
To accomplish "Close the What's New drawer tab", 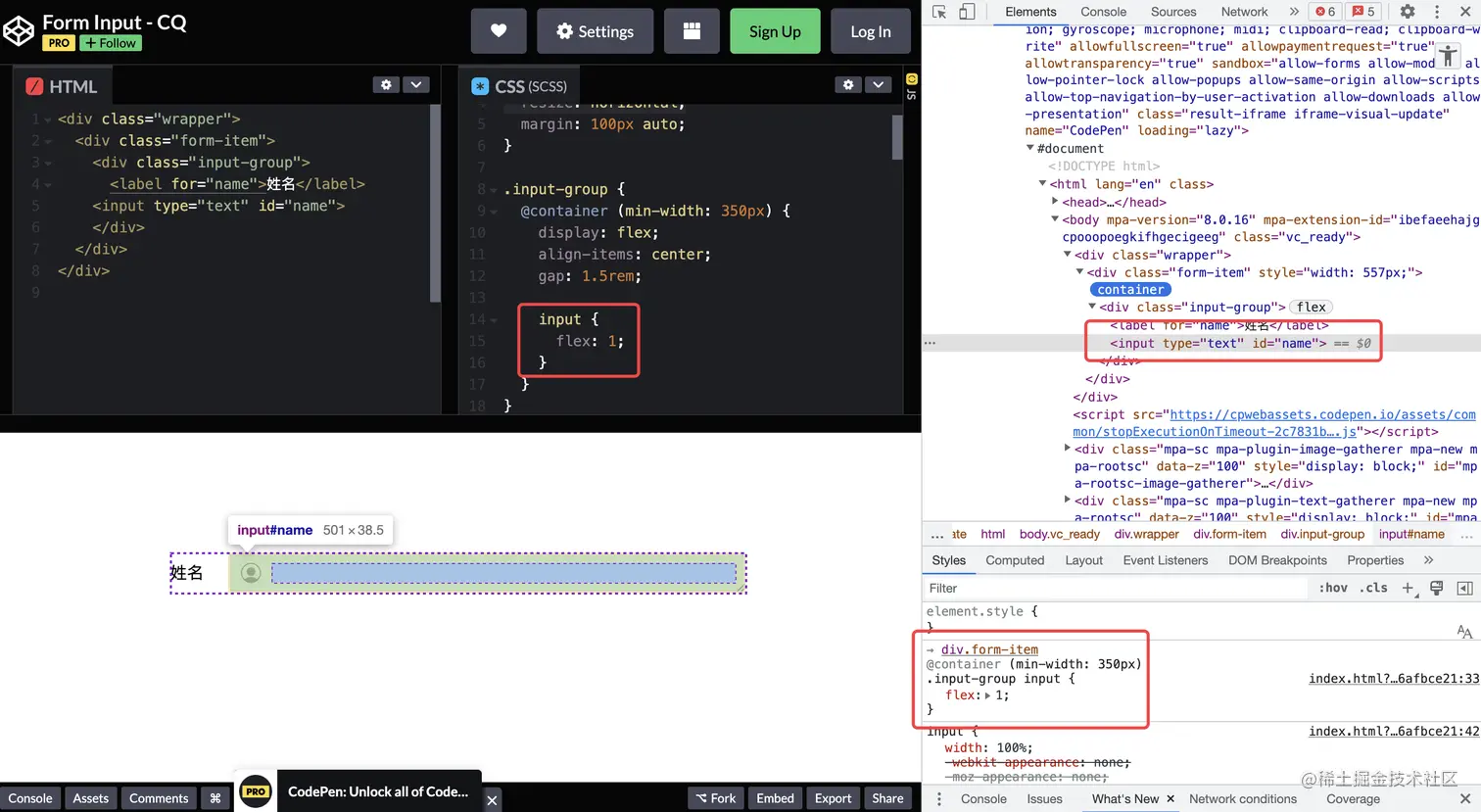I will tap(1170, 799).
